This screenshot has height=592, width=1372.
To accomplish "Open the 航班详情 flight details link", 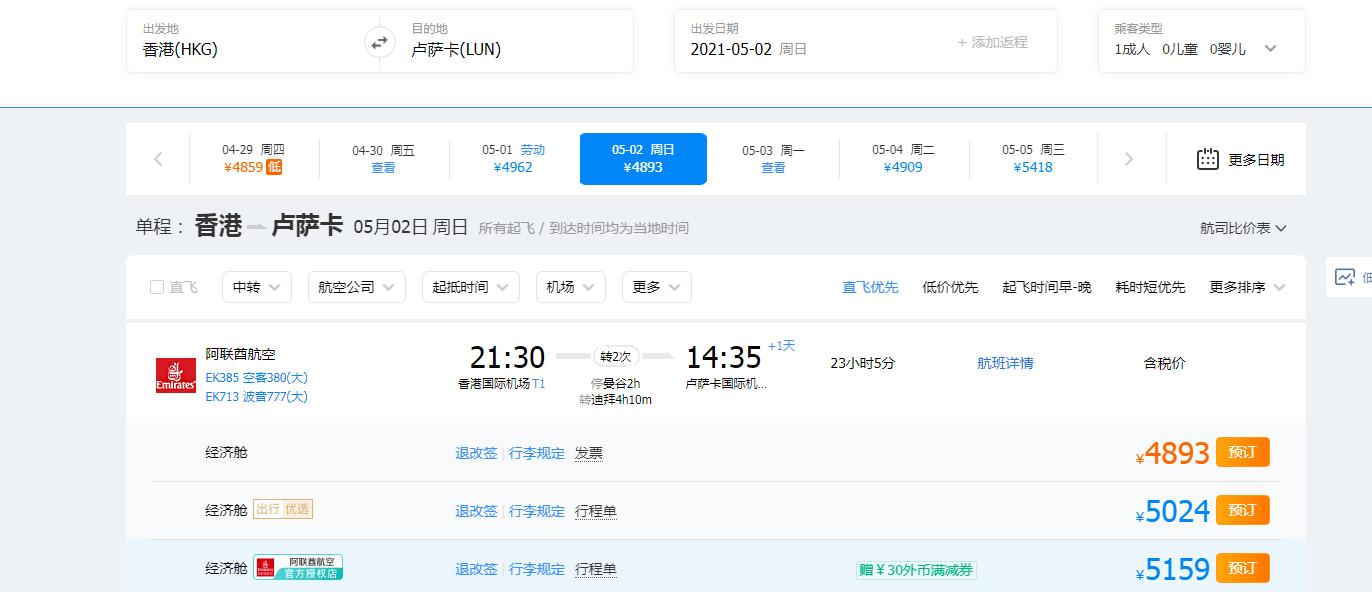I will click(x=1004, y=364).
